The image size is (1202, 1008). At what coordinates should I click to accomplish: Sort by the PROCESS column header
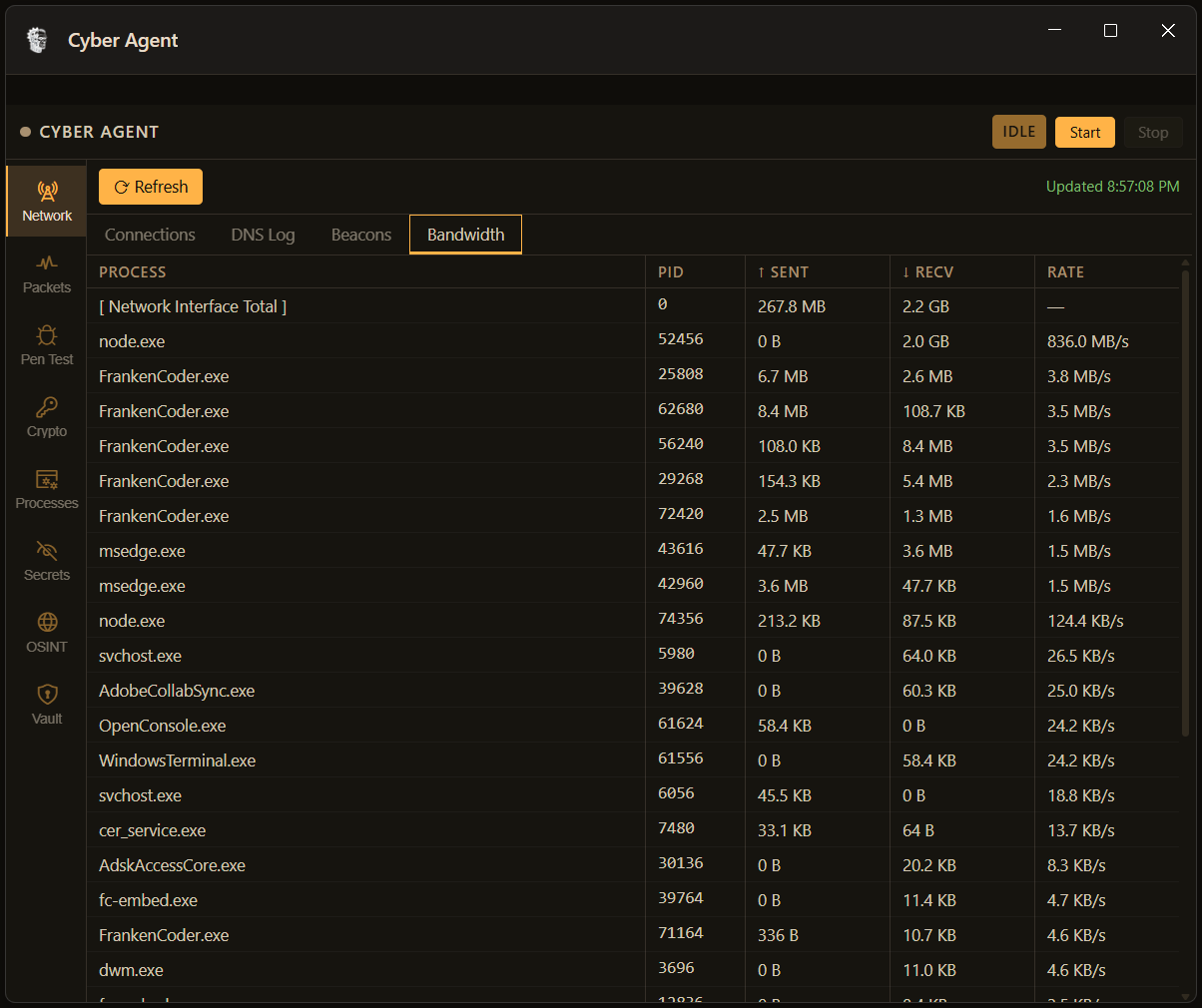tap(366, 271)
